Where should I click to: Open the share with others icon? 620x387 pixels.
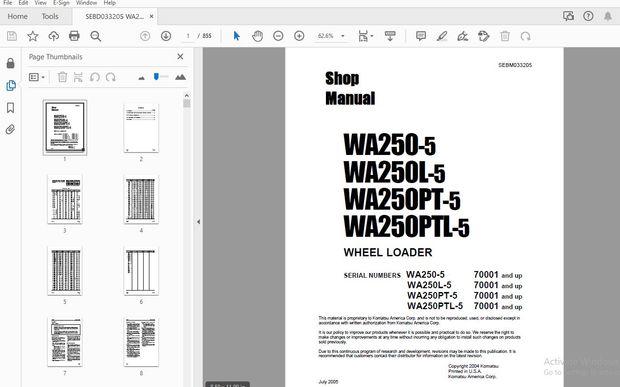[x=568, y=16]
